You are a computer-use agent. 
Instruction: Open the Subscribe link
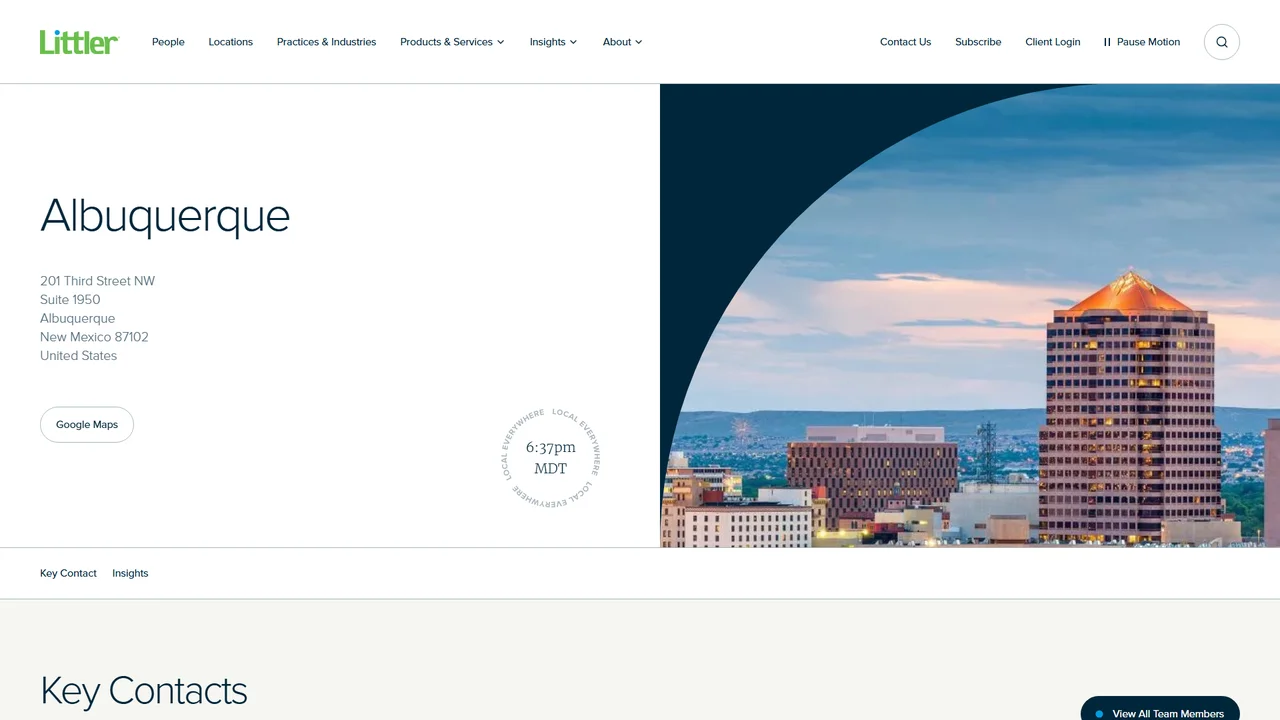click(978, 42)
